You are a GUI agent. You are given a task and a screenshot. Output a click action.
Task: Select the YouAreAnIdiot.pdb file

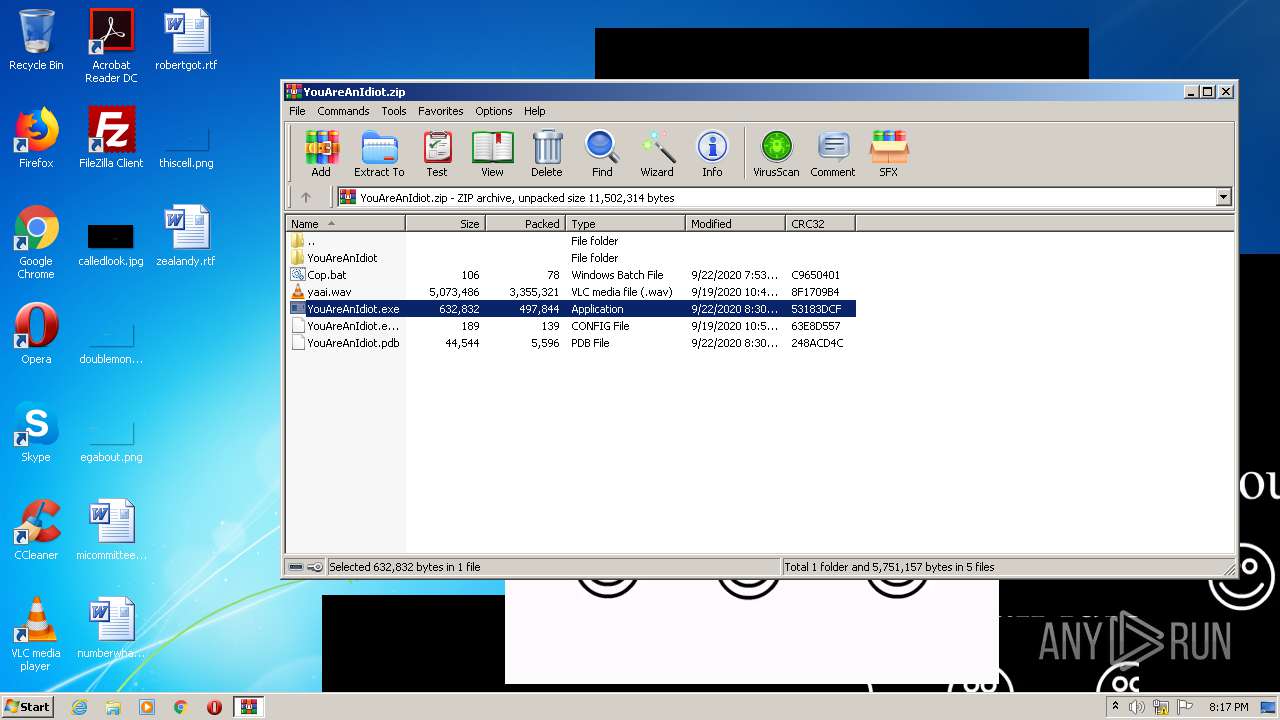point(570,343)
